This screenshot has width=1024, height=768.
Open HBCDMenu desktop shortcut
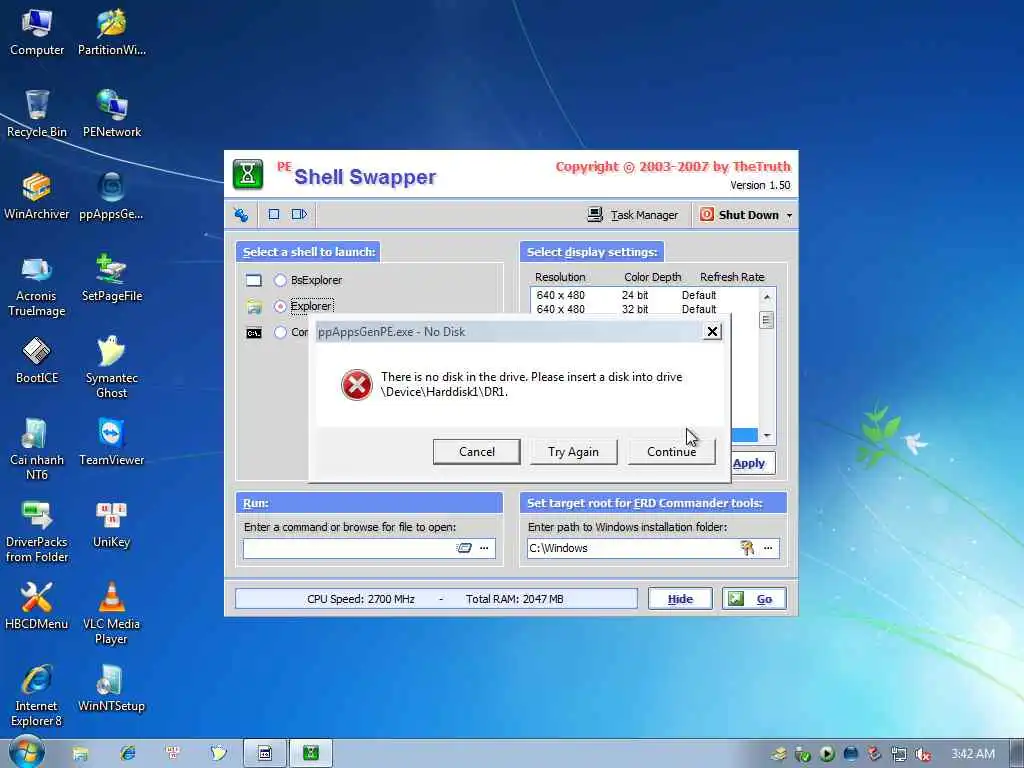37,607
